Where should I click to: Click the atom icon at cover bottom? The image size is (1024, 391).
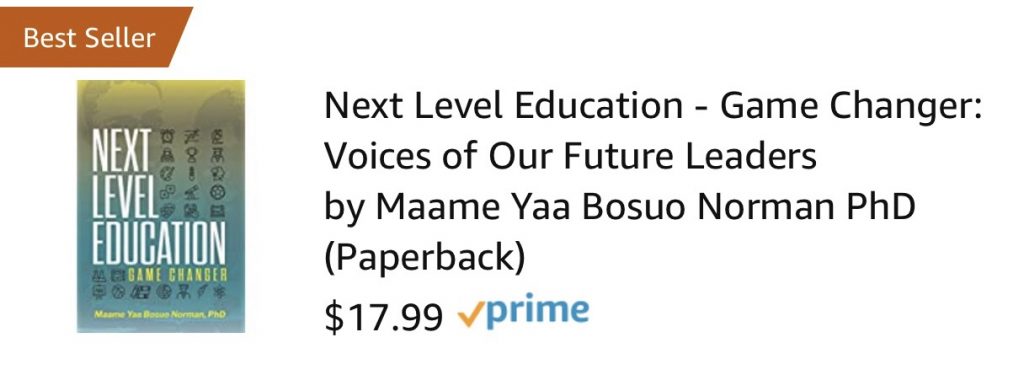219,292
